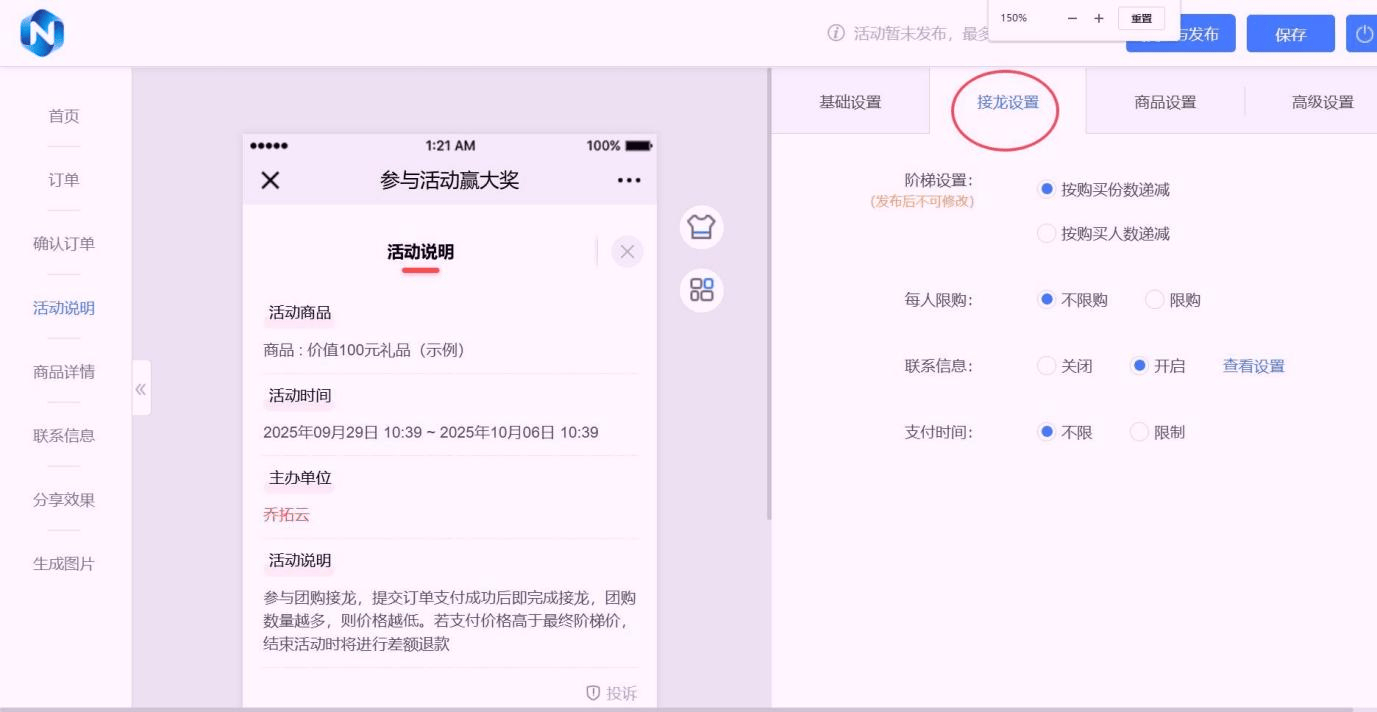Click the power icon button top right
This screenshot has height=712, width=1377.
(1362, 33)
